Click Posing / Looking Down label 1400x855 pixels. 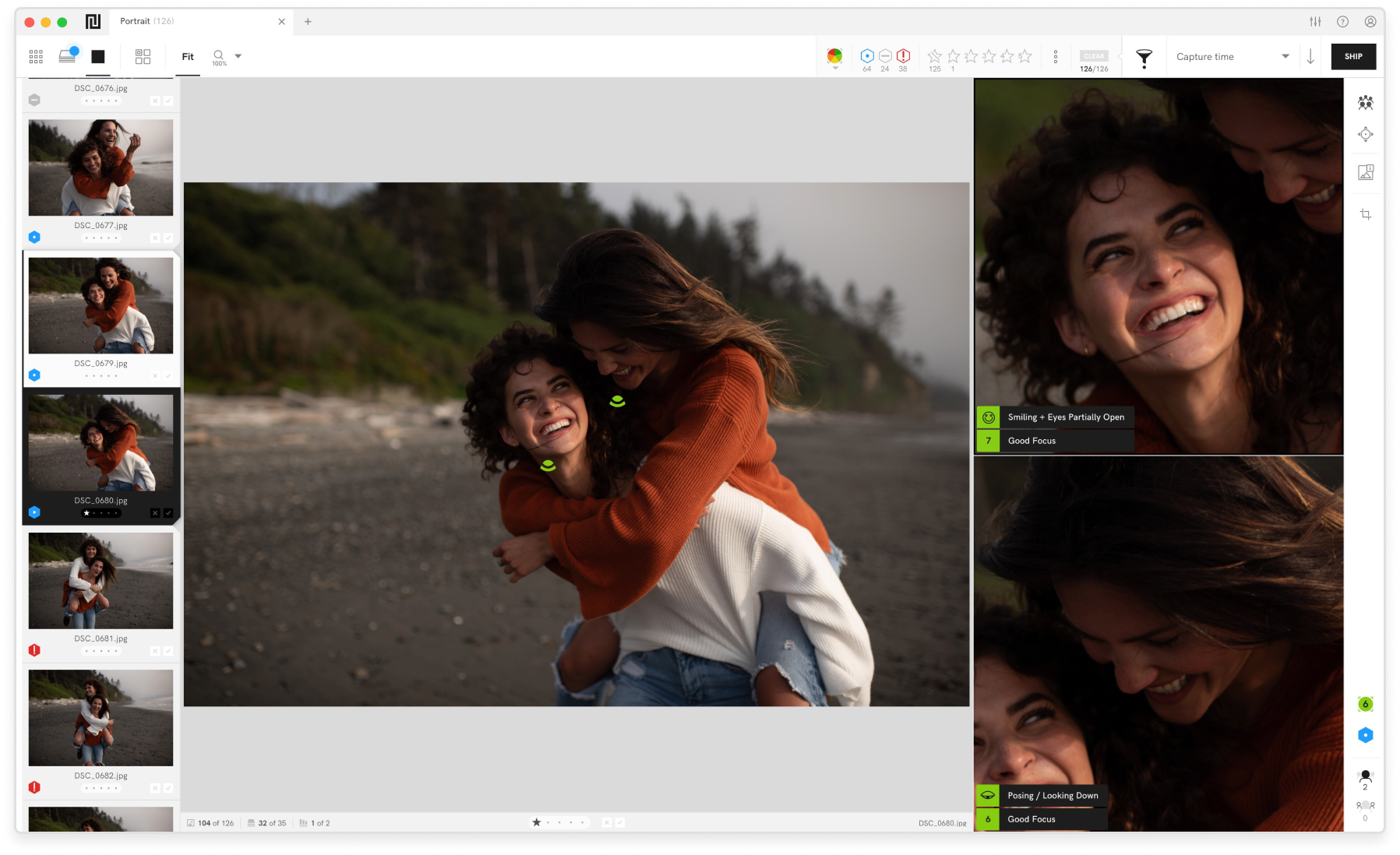1053,796
